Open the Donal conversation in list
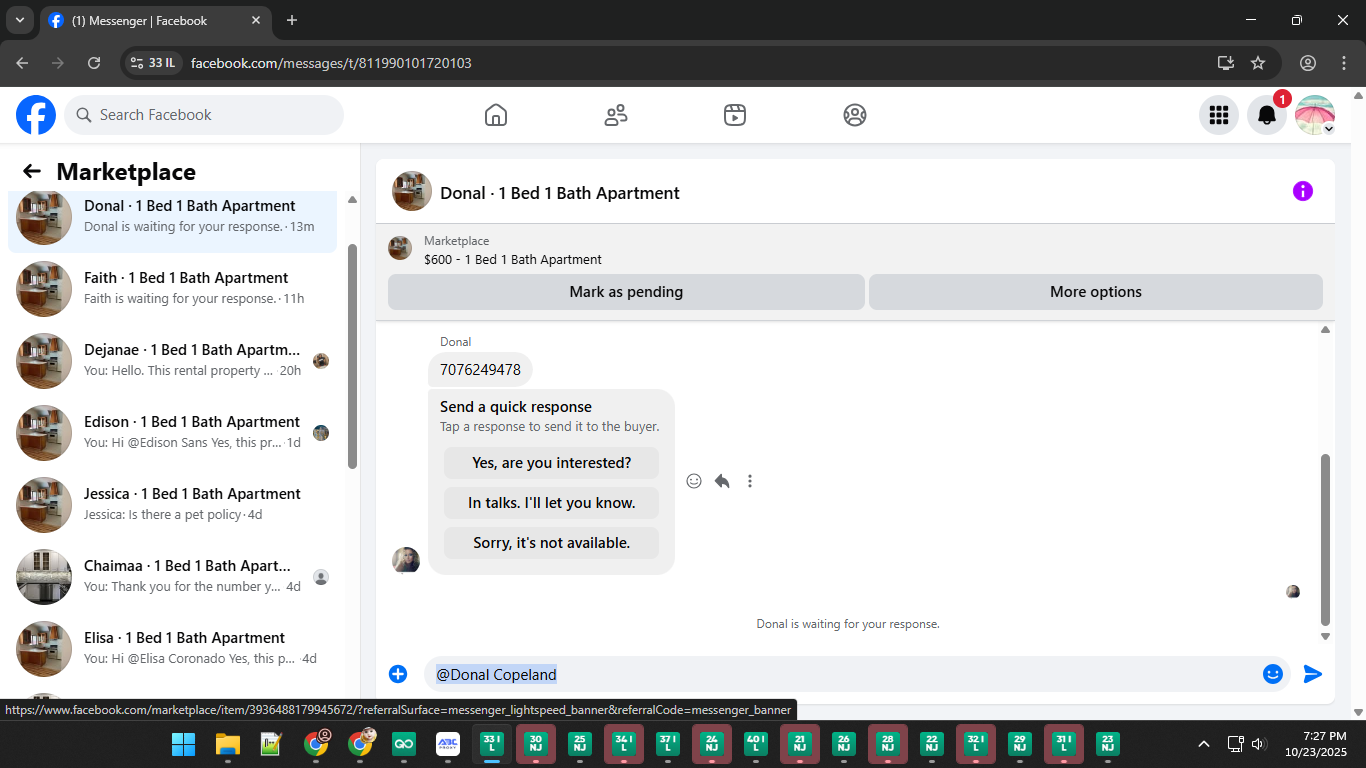This screenshot has height=768, width=1366. coord(173,217)
